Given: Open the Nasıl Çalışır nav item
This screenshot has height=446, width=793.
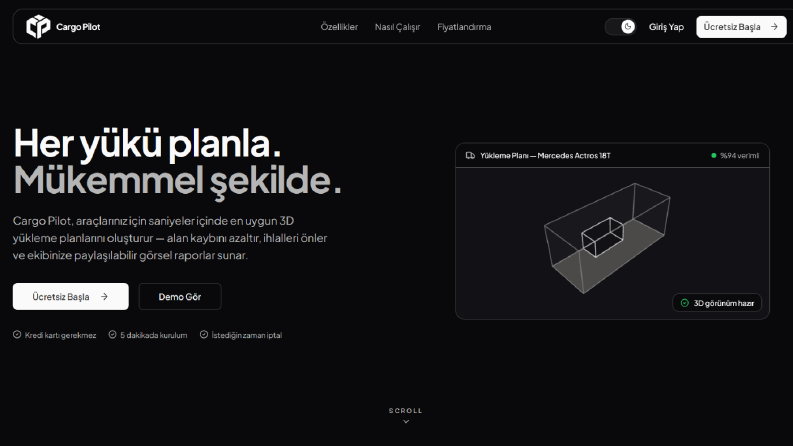Looking at the screenshot, I should pyautogui.click(x=397, y=27).
